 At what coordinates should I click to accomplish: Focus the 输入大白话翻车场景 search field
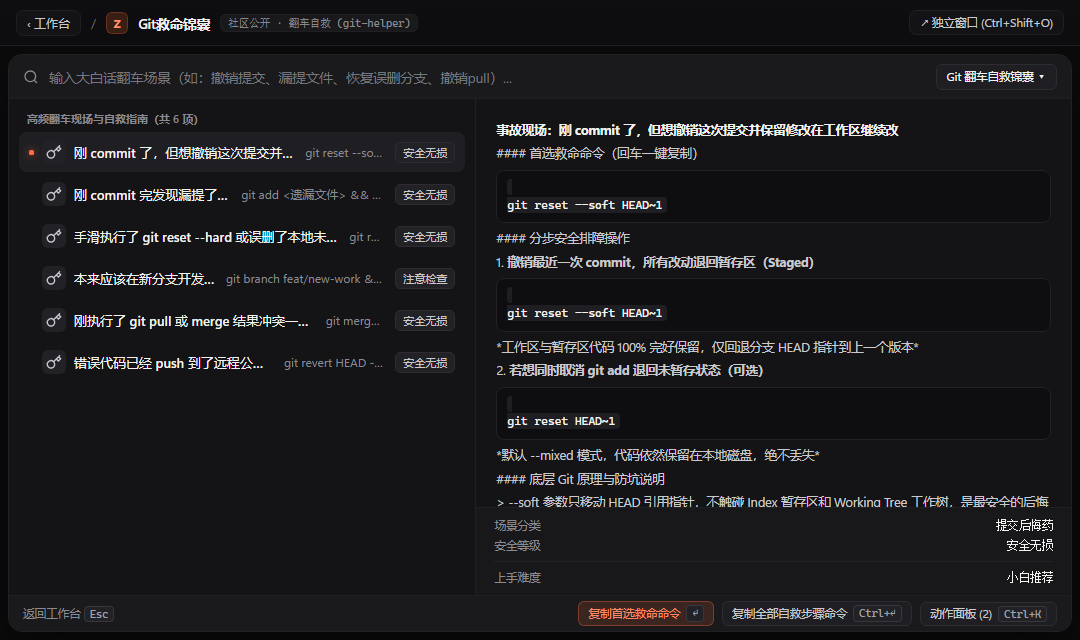coord(482,78)
